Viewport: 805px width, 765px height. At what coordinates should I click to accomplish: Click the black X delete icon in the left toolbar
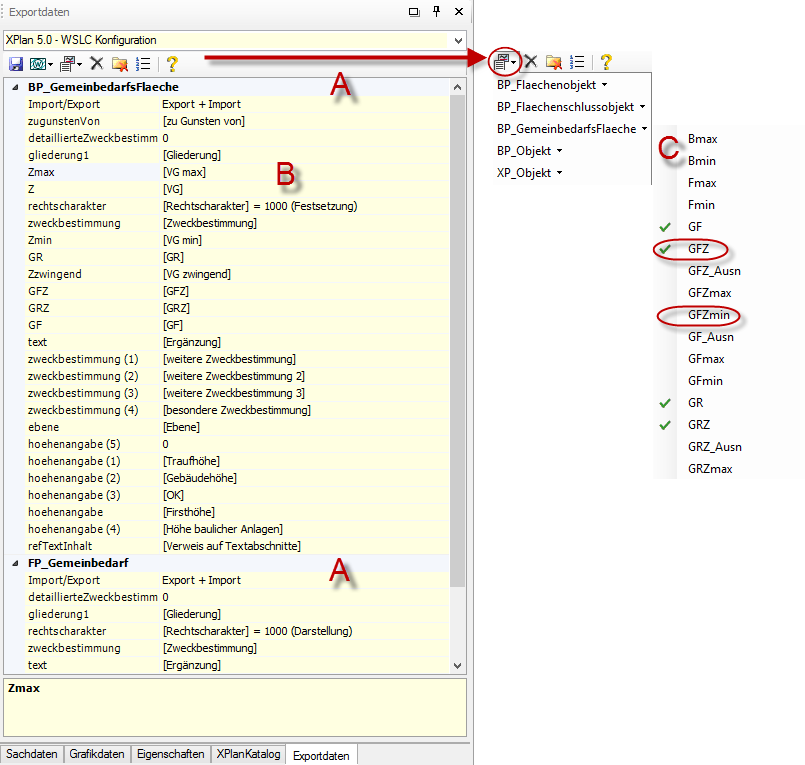tap(97, 64)
